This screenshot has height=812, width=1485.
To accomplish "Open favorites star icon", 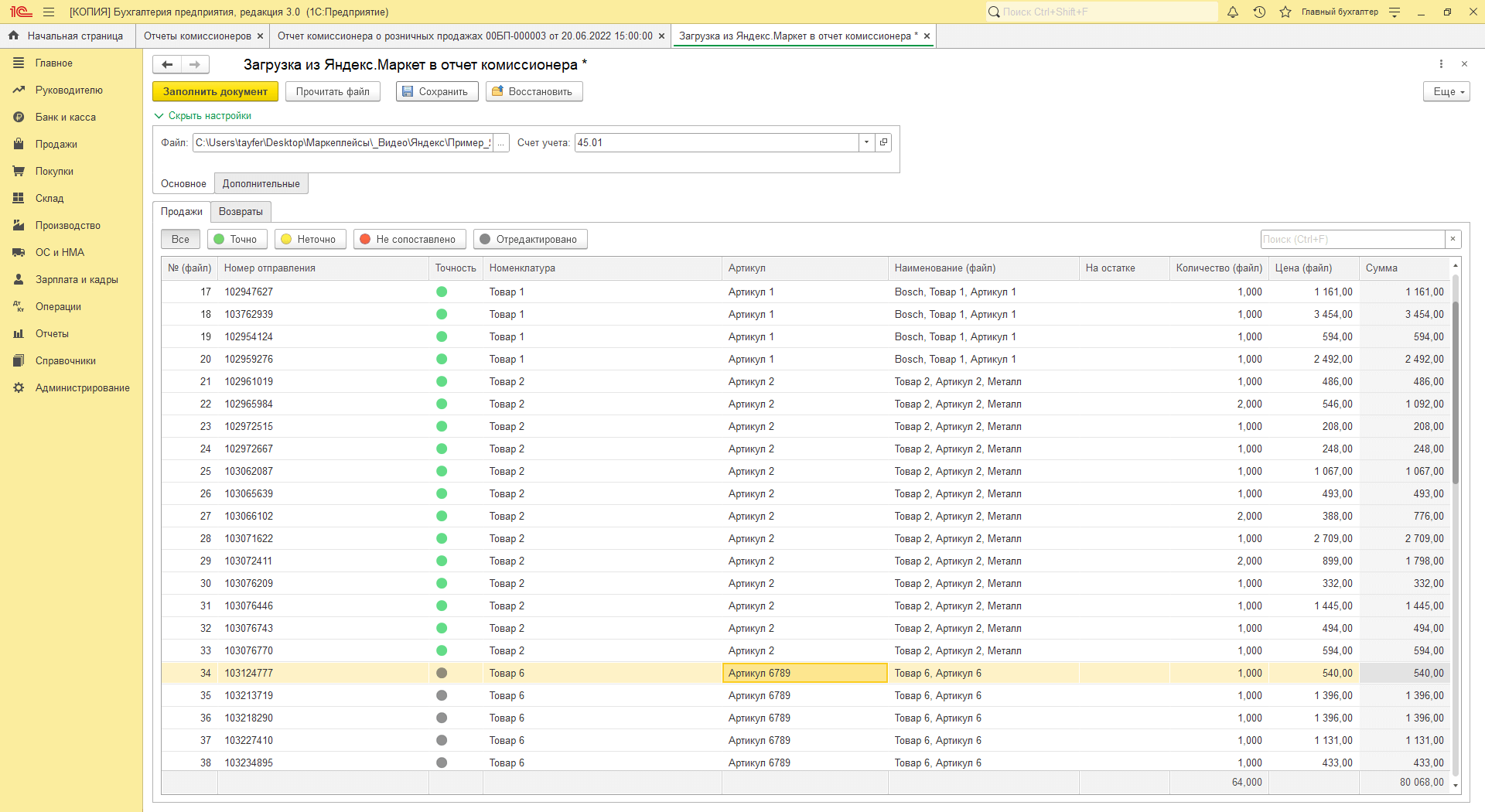I will (1285, 12).
